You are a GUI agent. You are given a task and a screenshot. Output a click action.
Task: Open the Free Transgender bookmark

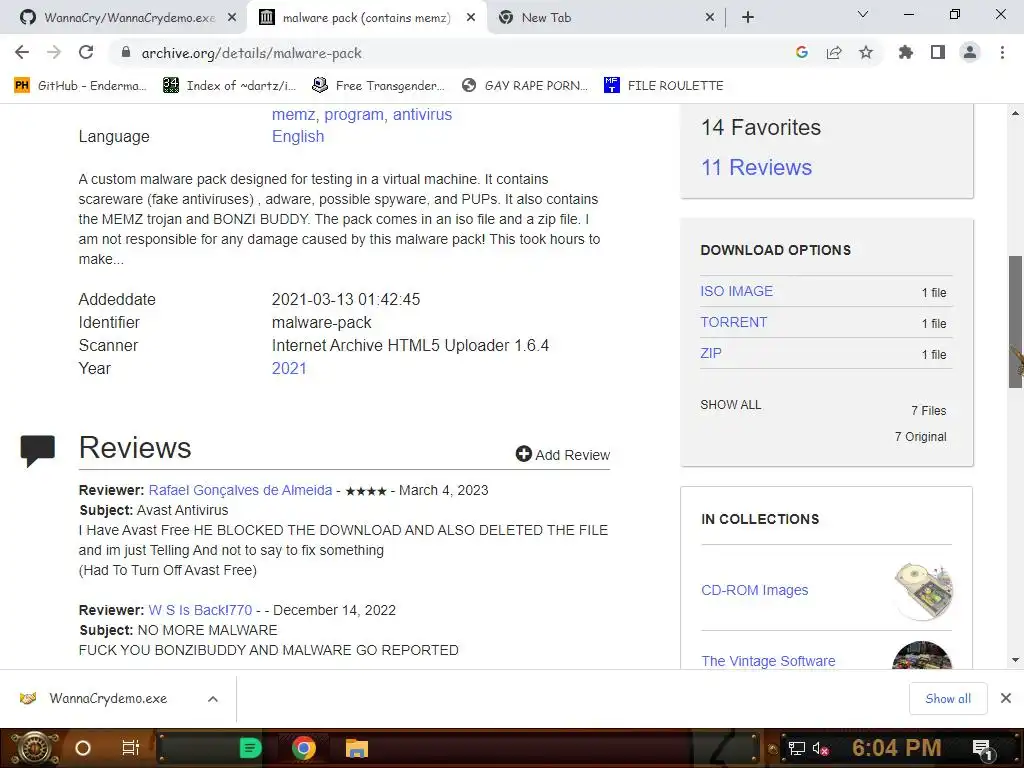(x=378, y=86)
